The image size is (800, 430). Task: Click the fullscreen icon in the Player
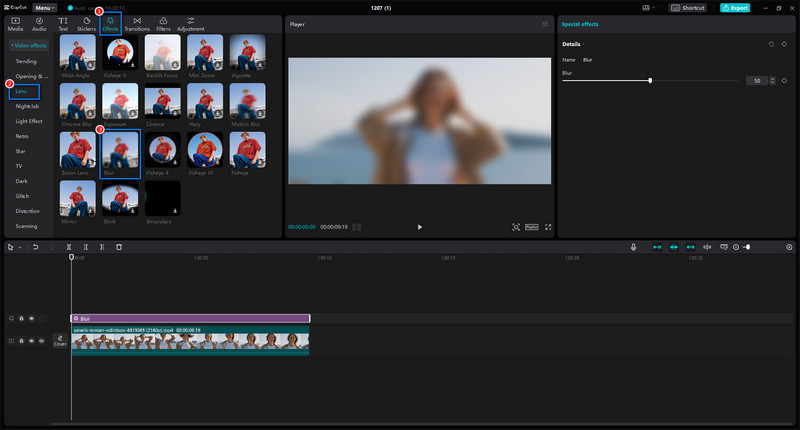(548, 227)
